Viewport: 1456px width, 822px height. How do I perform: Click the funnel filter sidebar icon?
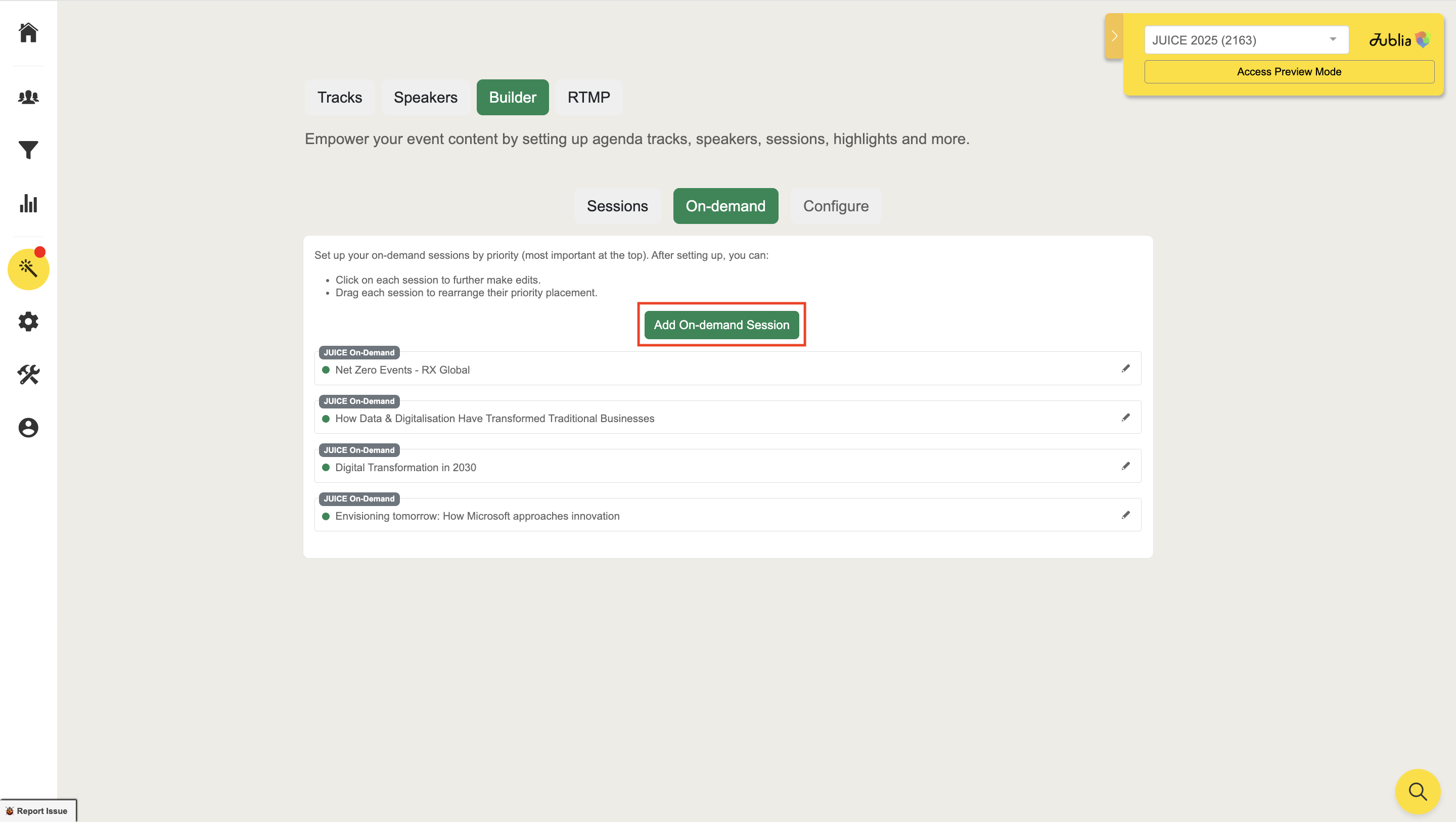tap(28, 150)
